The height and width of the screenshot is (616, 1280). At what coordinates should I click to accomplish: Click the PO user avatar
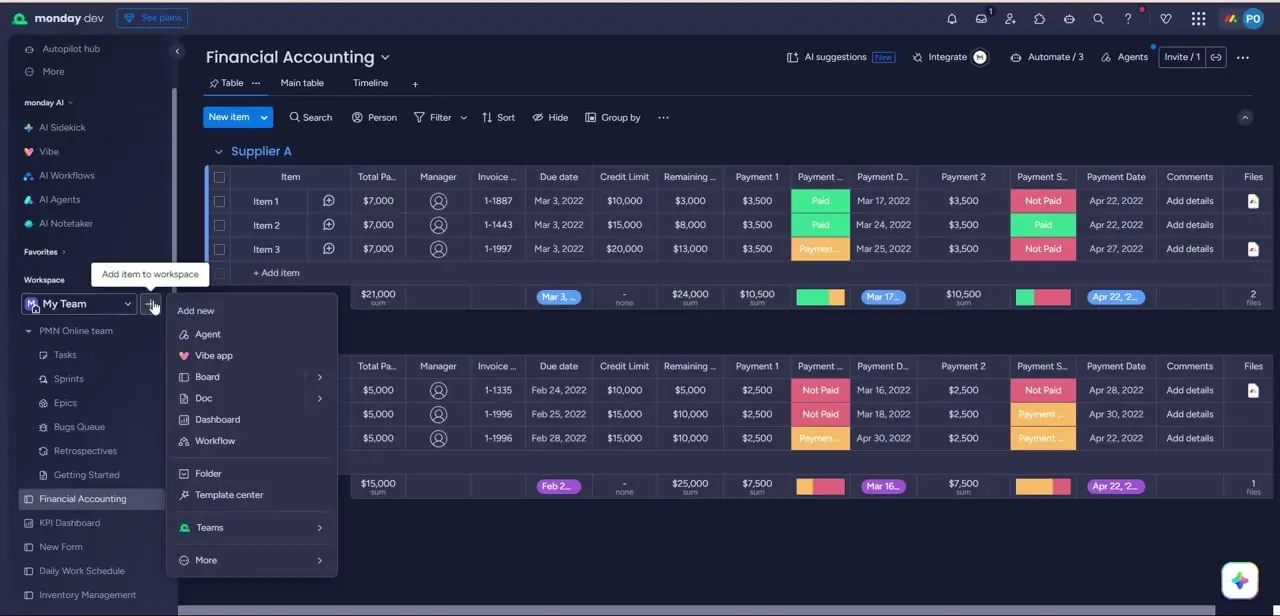click(x=1253, y=19)
